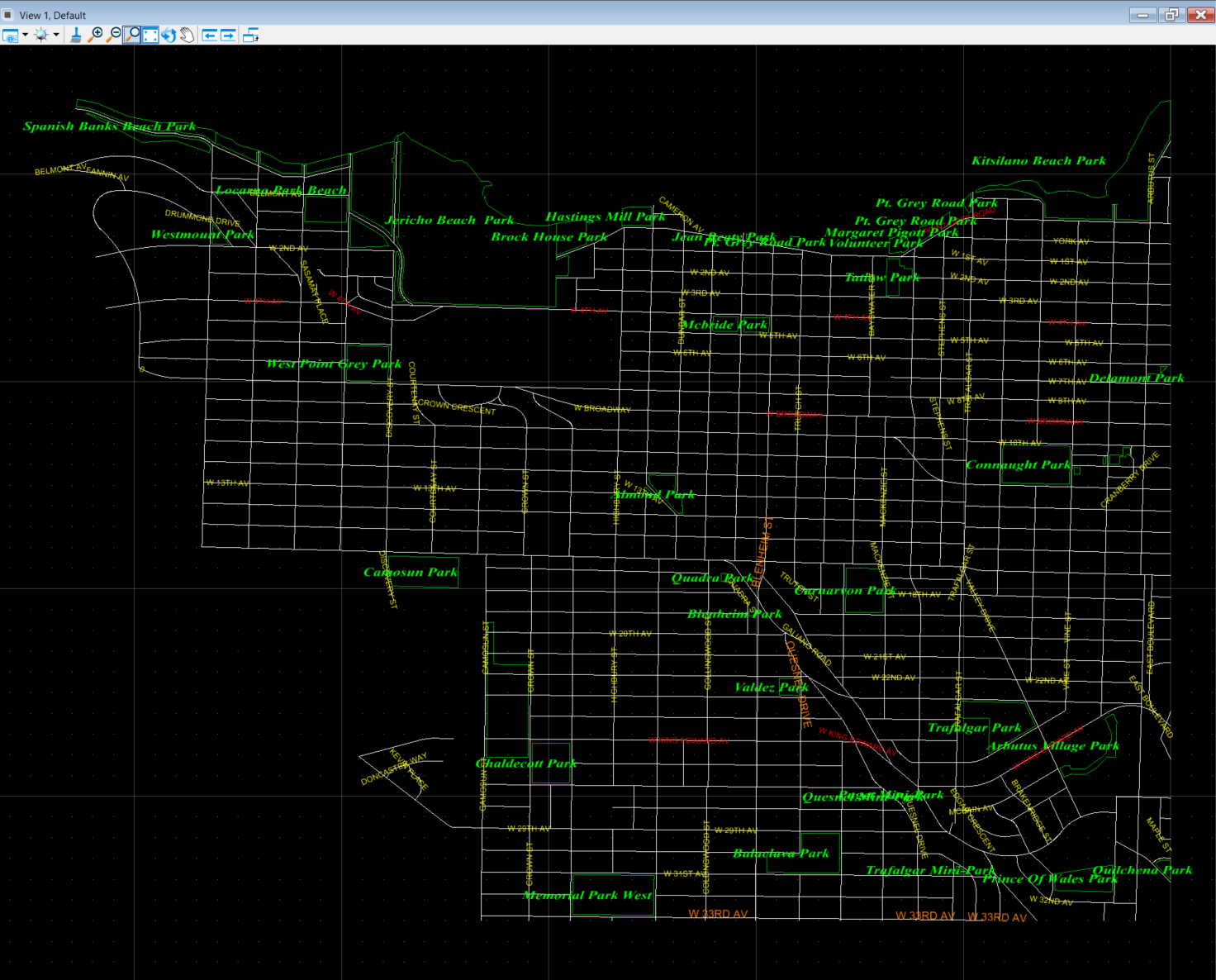Click the Kitsilano Beach Park label
The height and width of the screenshot is (980, 1216).
[x=1039, y=160]
